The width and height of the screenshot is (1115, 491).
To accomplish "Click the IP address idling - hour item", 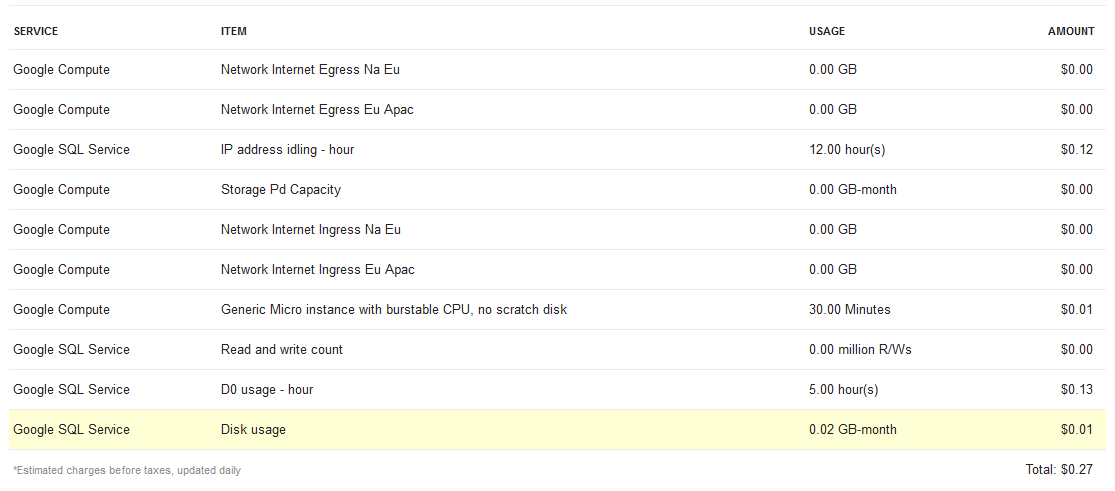I will pos(287,149).
